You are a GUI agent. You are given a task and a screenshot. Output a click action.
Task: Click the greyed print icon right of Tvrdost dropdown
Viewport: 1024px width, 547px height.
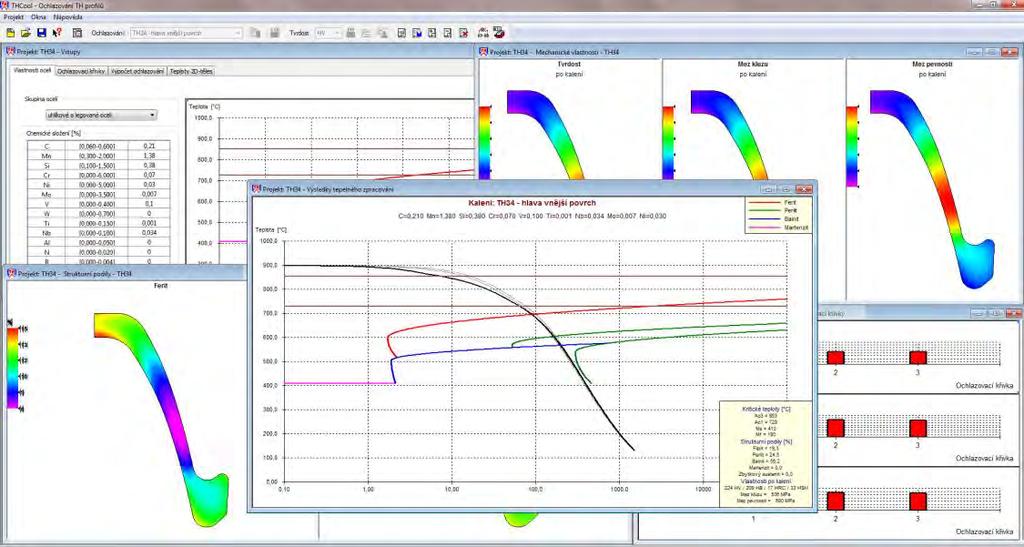[x=351, y=33]
